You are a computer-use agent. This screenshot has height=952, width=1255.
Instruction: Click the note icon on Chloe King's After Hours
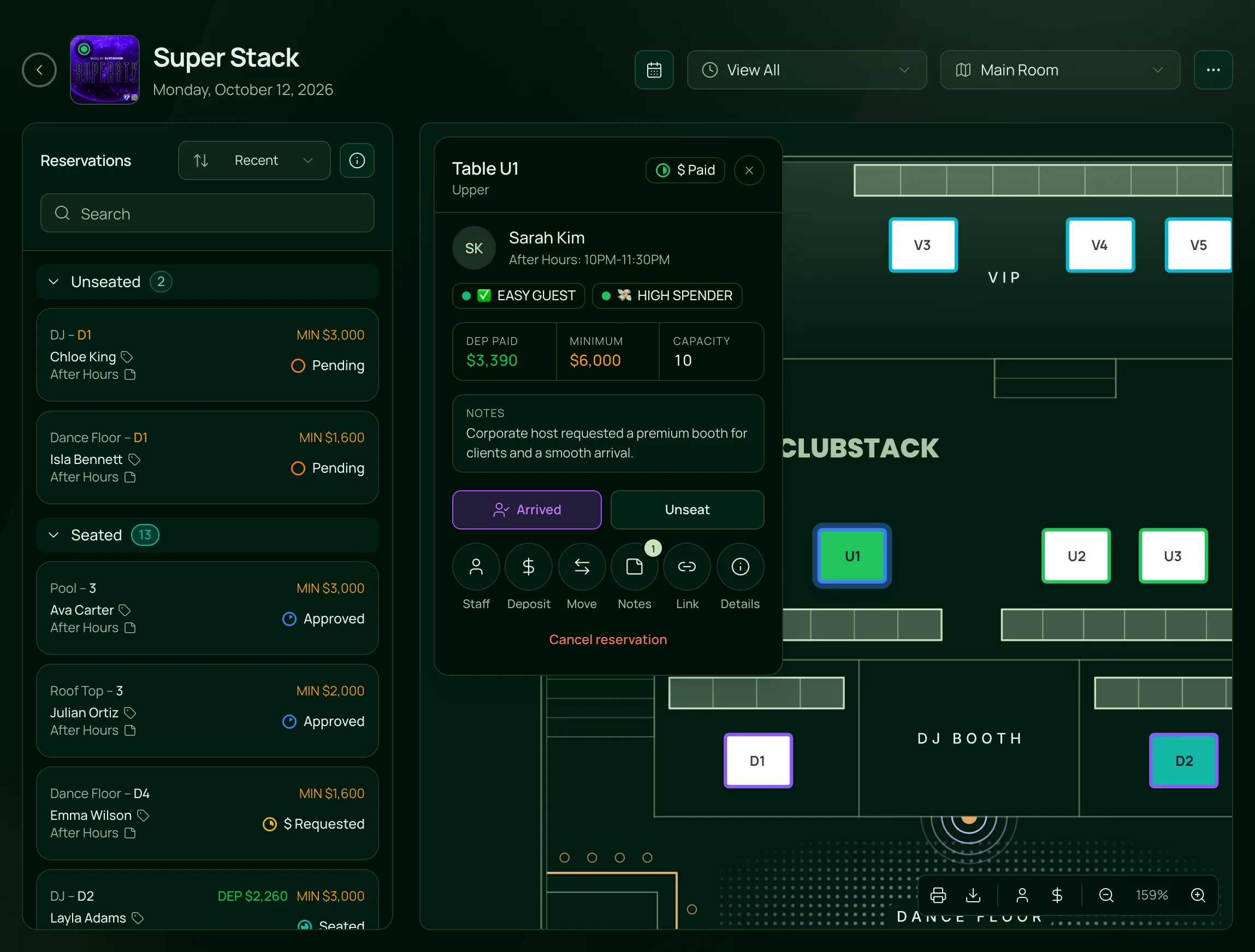[130, 375]
